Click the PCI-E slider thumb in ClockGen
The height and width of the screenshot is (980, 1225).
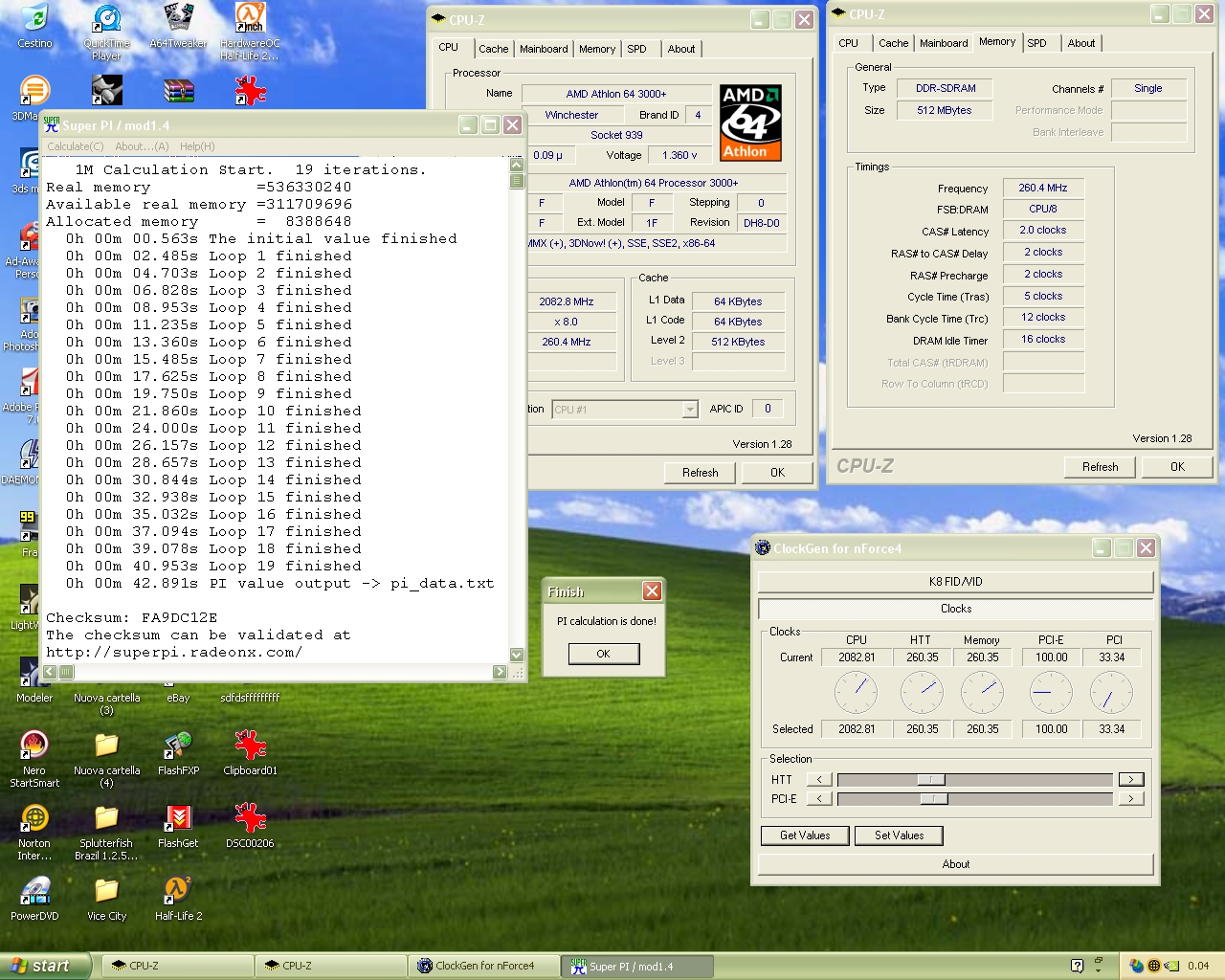pos(934,799)
